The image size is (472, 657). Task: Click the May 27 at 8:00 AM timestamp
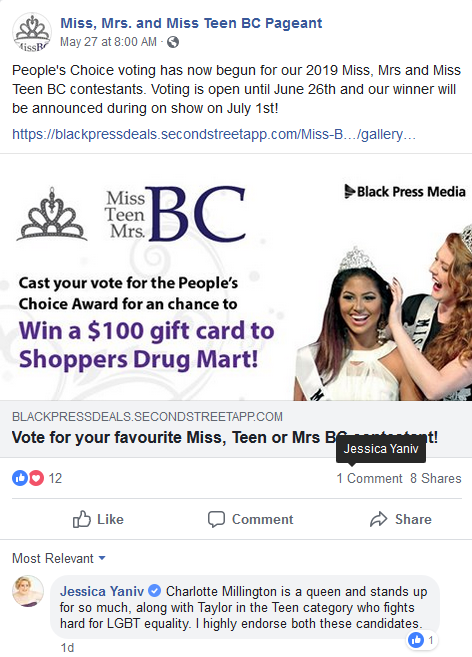point(108,42)
